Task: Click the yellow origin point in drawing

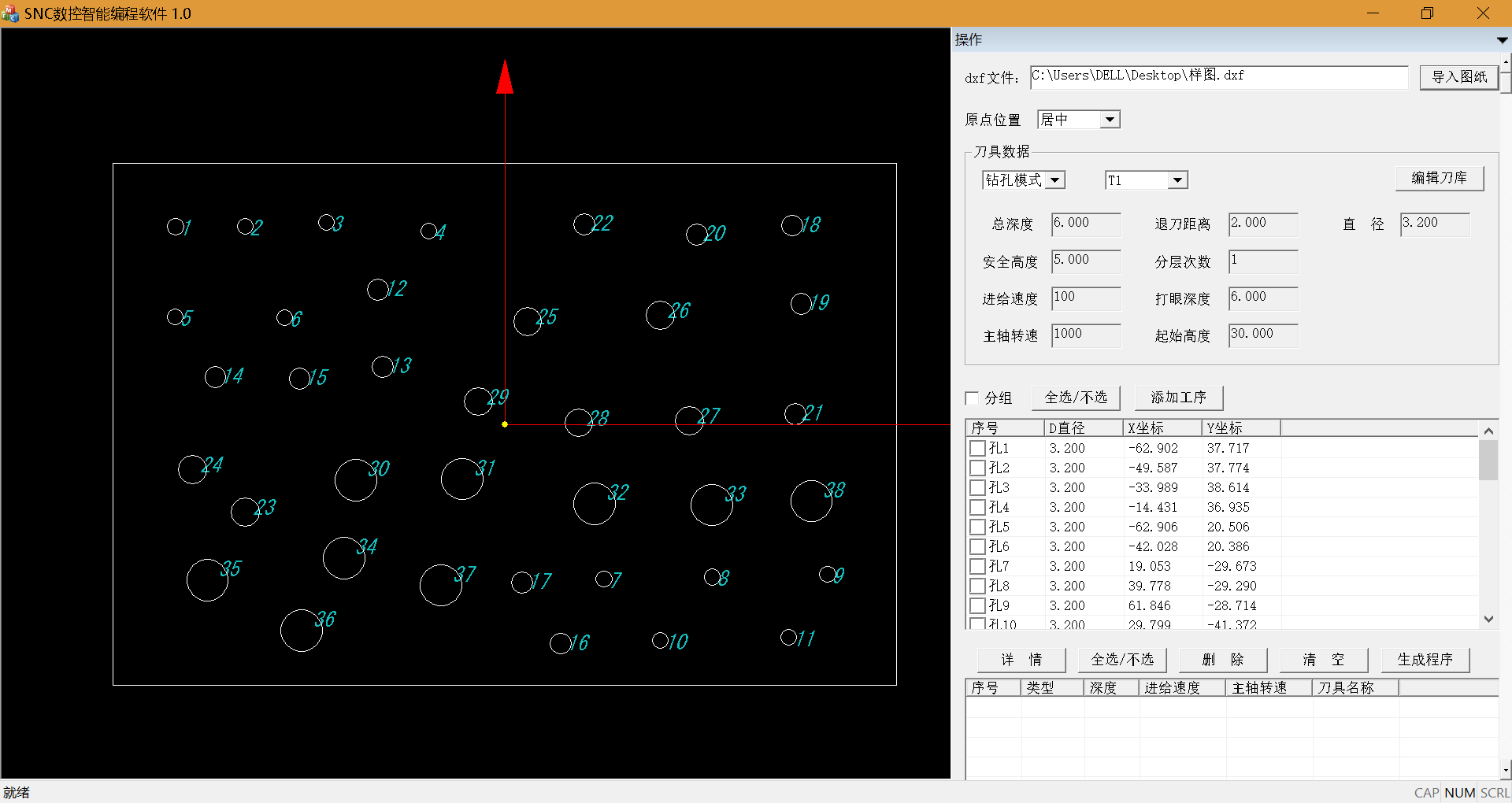Action: (505, 424)
